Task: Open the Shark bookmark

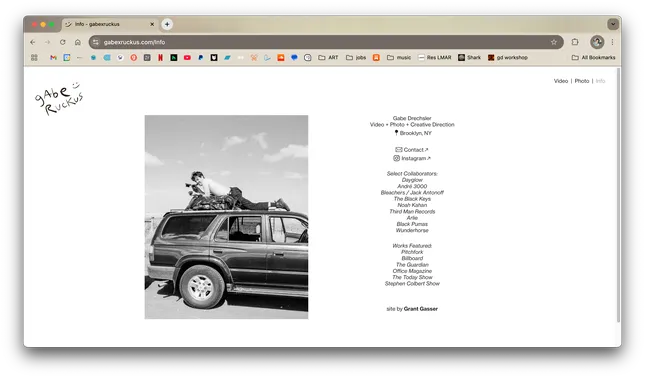Action: [x=469, y=58]
